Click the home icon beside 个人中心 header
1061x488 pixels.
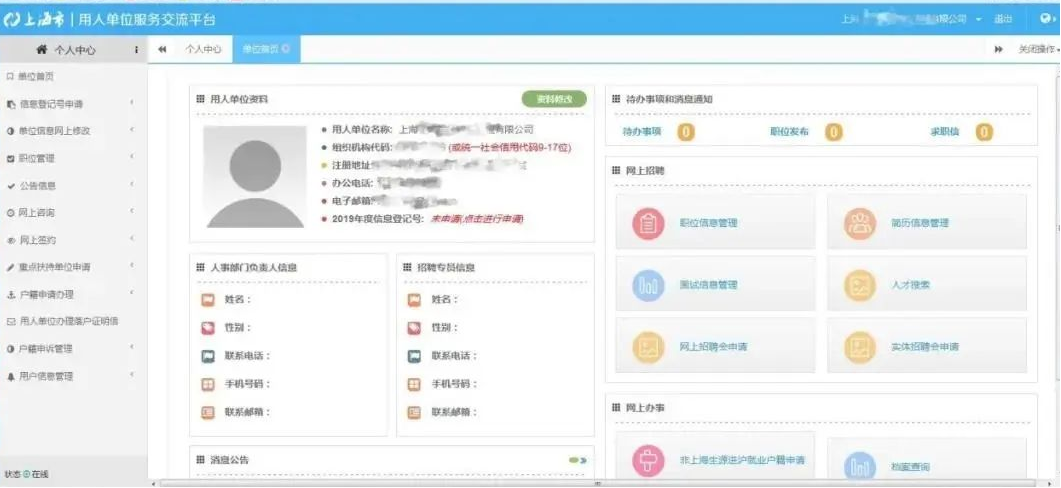[42, 49]
